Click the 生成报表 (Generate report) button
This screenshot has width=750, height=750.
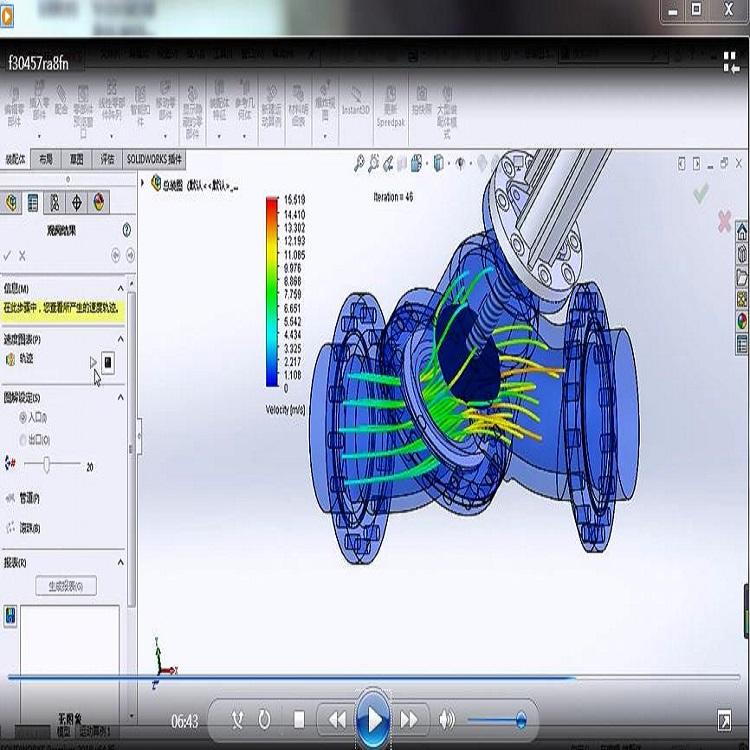tap(65, 586)
